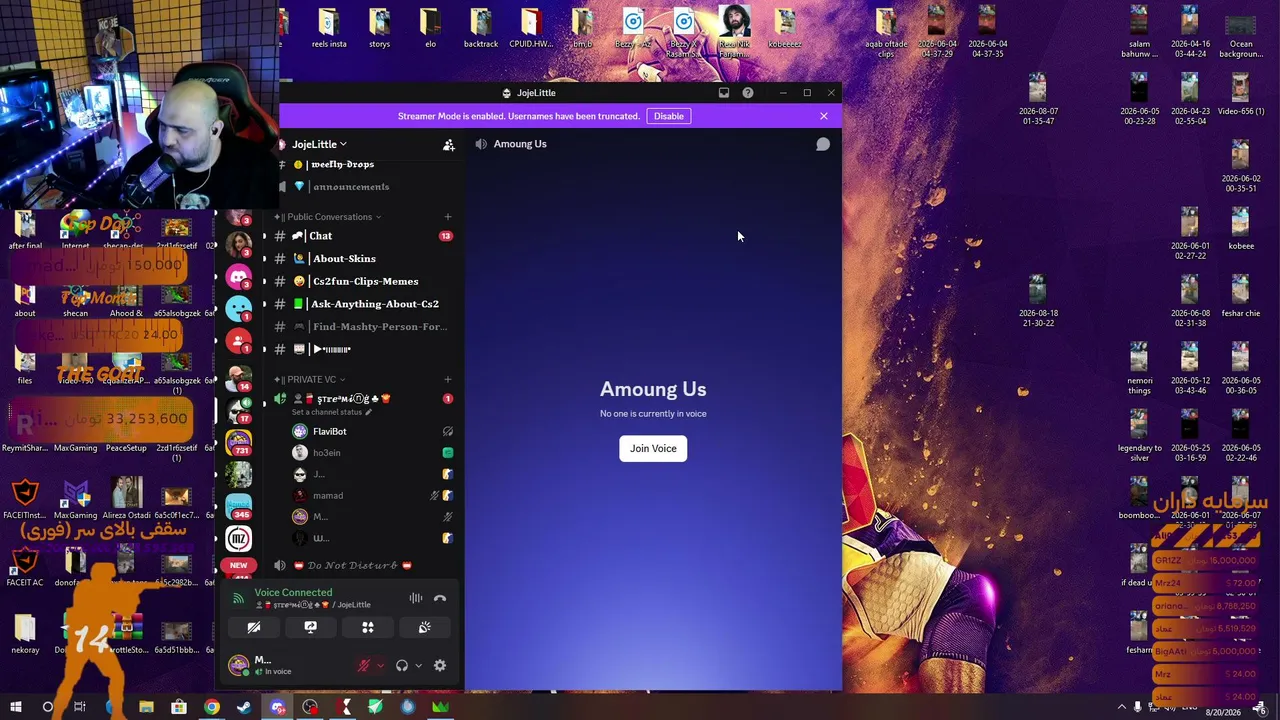Select the 'elo' desktop folder
1280x720 pixels.
(430, 29)
